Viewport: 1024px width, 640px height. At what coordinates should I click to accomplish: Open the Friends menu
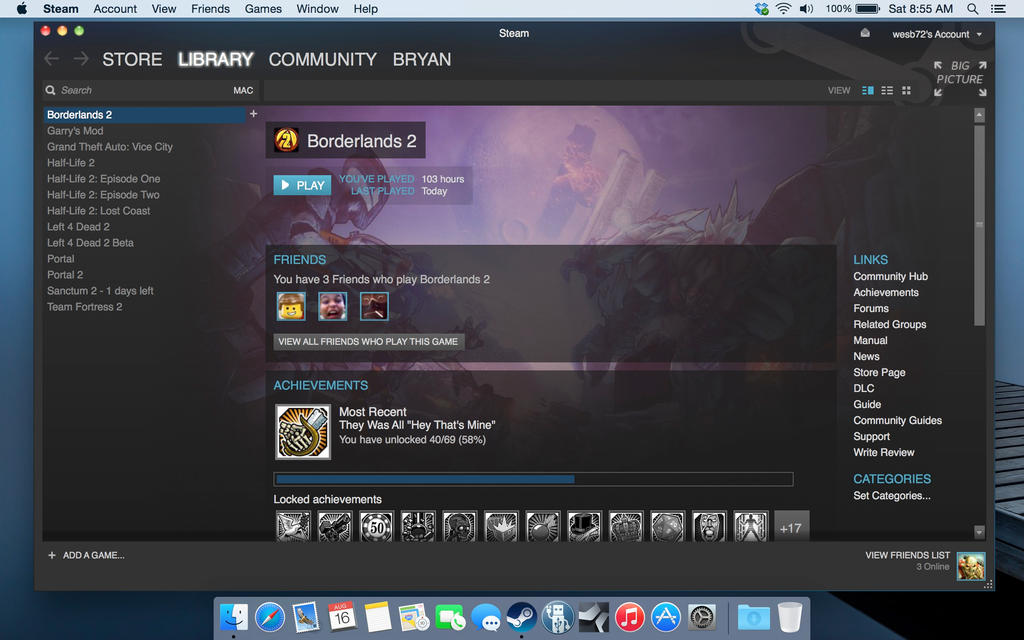(x=210, y=8)
